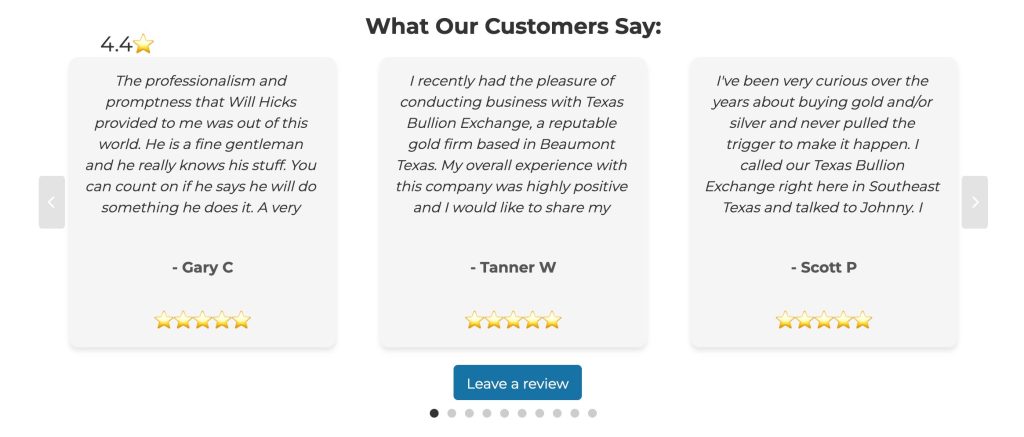
Task: Jump to the ninth carousel pagination dot
Action: [x=574, y=413]
